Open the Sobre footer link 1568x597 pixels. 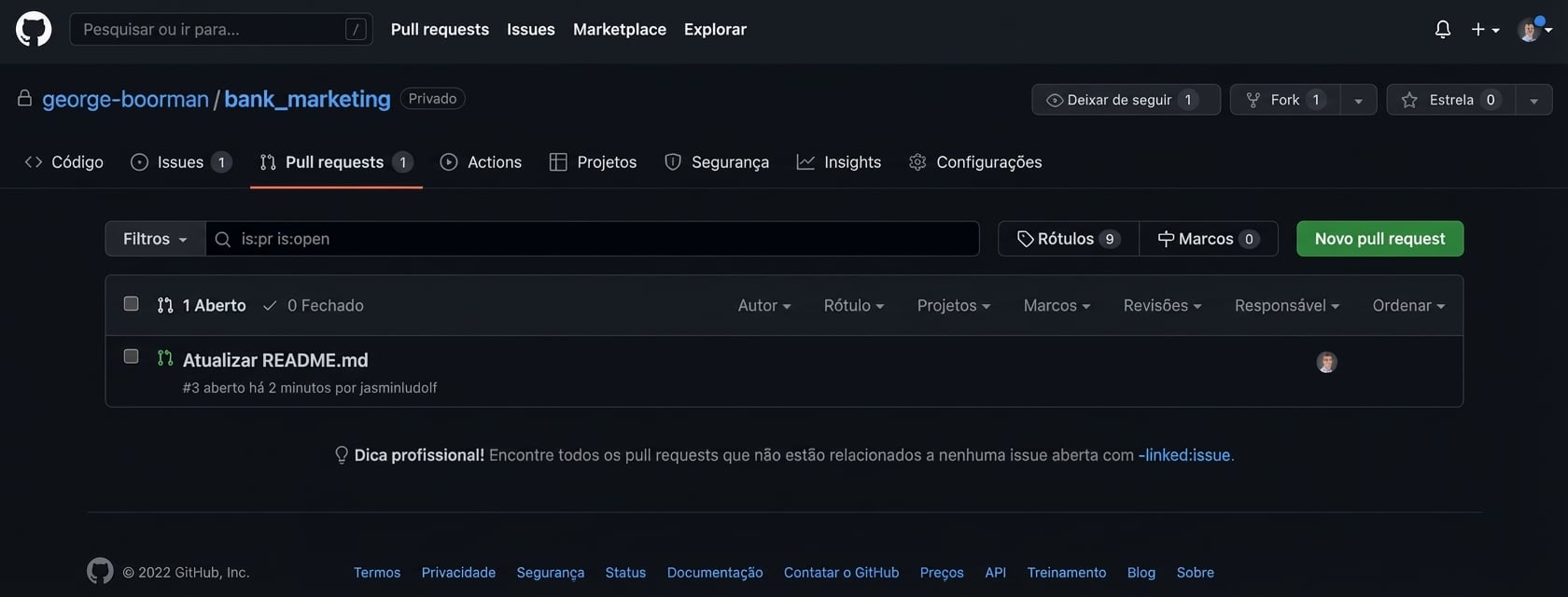click(1196, 573)
